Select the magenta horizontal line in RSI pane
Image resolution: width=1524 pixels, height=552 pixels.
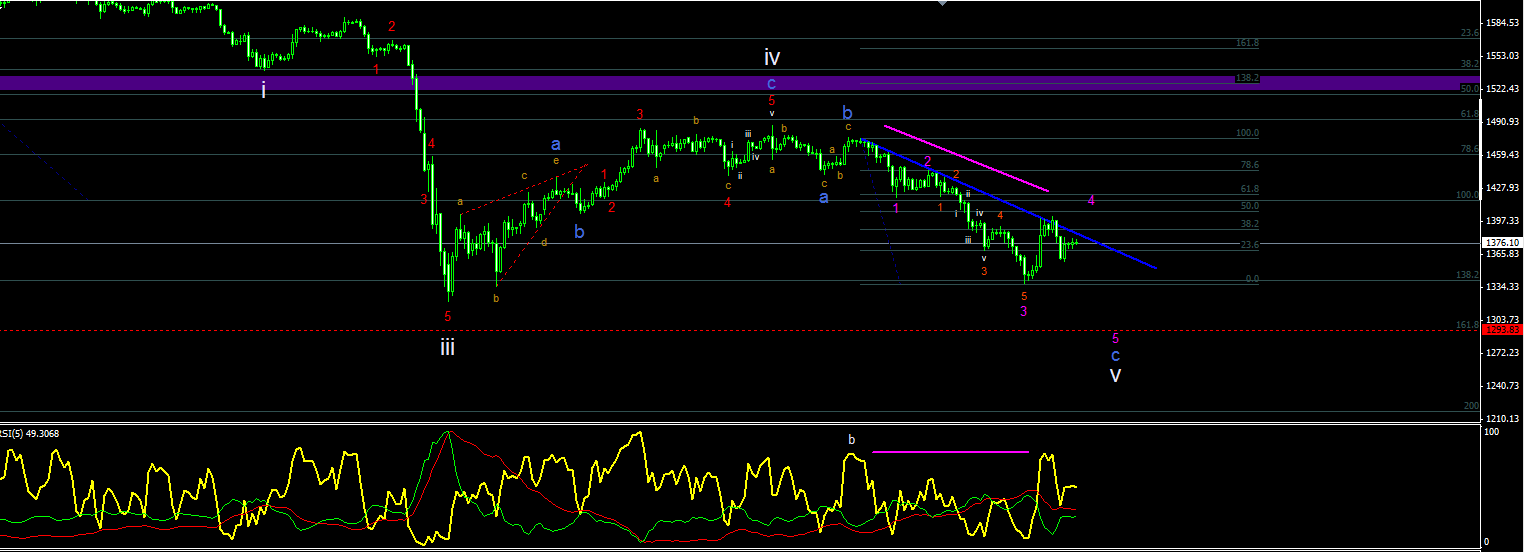pos(950,452)
